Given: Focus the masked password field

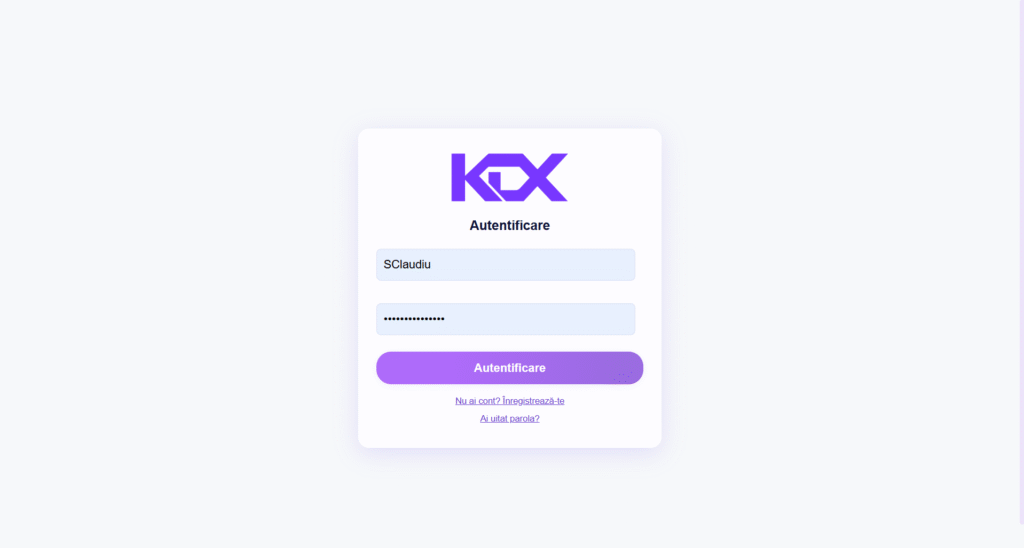Looking at the screenshot, I should coord(505,319).
